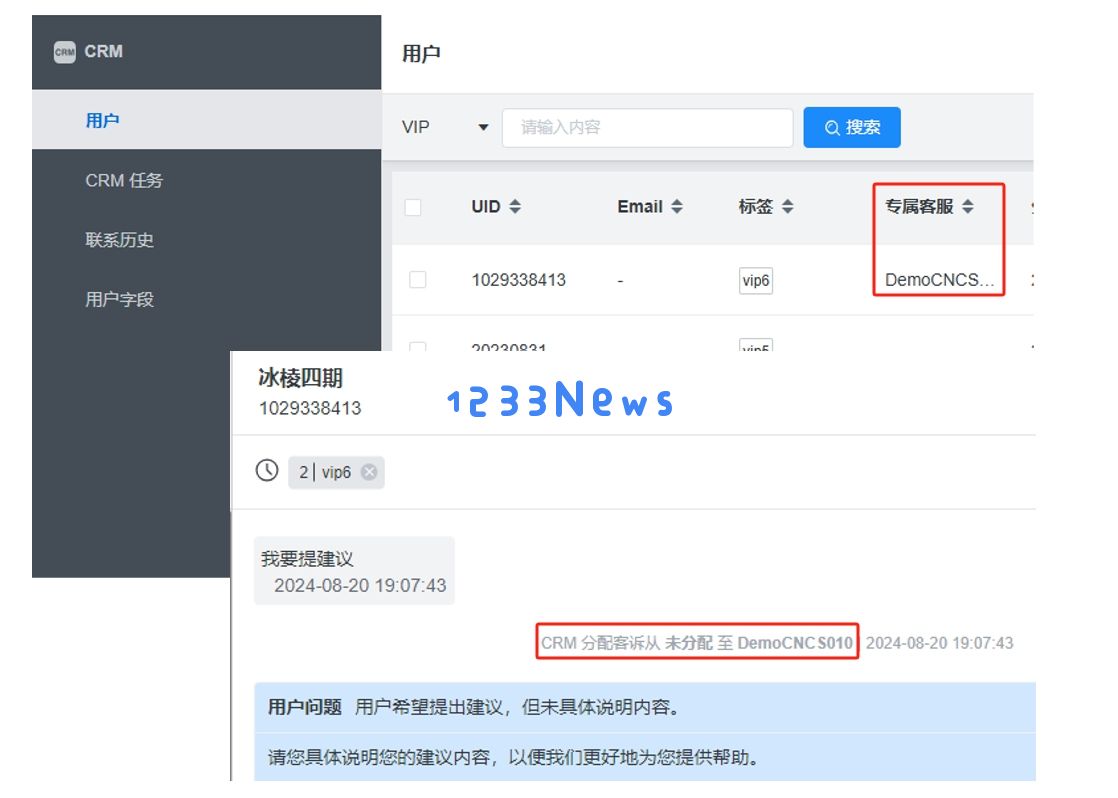Click the 冰棱四期 conversation title
Viewport: 1118px width, 798px height.
300,378
